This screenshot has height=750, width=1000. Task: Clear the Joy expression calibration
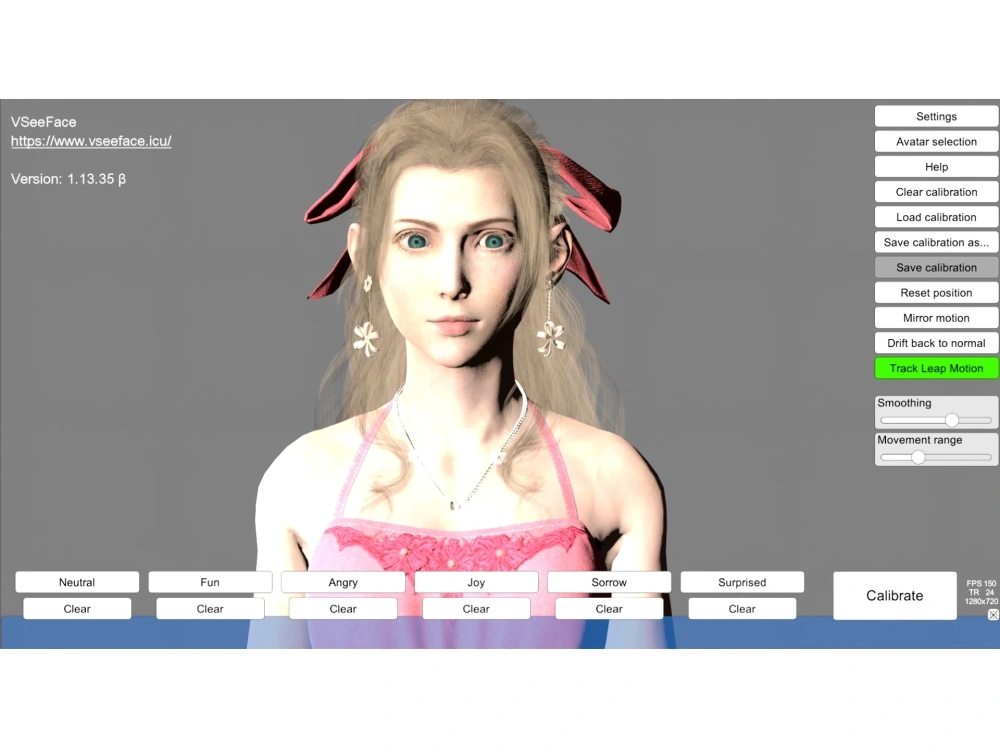476,609
